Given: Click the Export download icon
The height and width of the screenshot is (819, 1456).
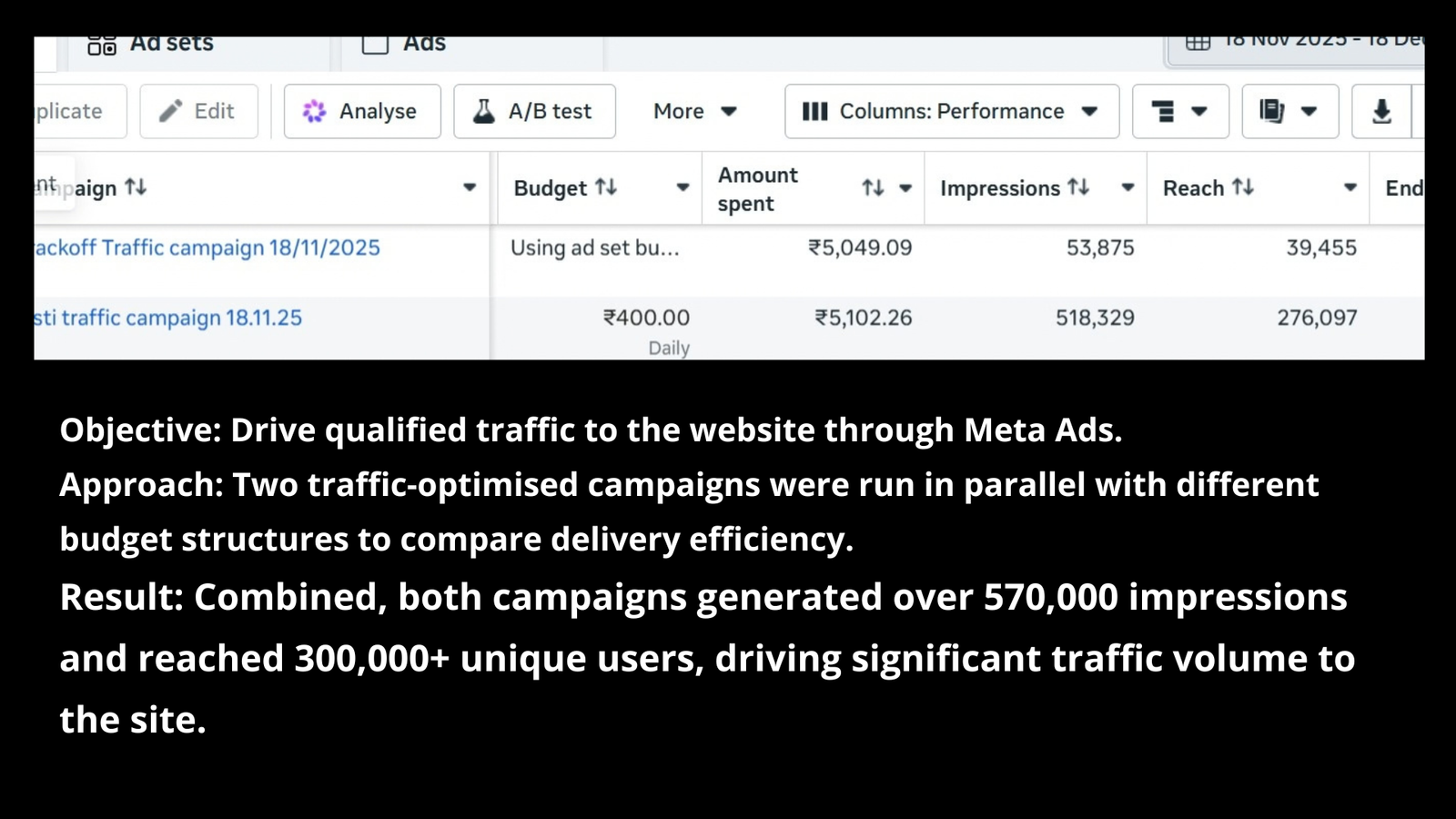Looking at the screenshot, I should [x=1381, y=111].
